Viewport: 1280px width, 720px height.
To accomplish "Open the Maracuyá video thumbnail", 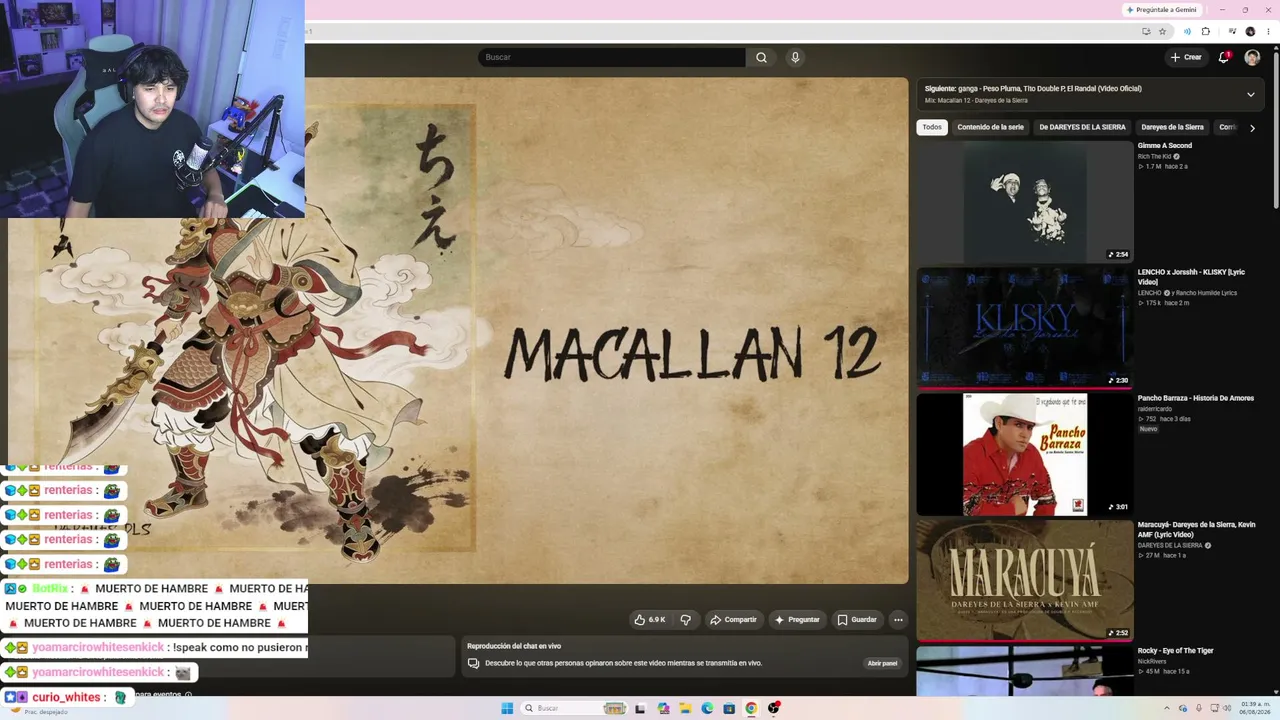I will coord(1025,580).
